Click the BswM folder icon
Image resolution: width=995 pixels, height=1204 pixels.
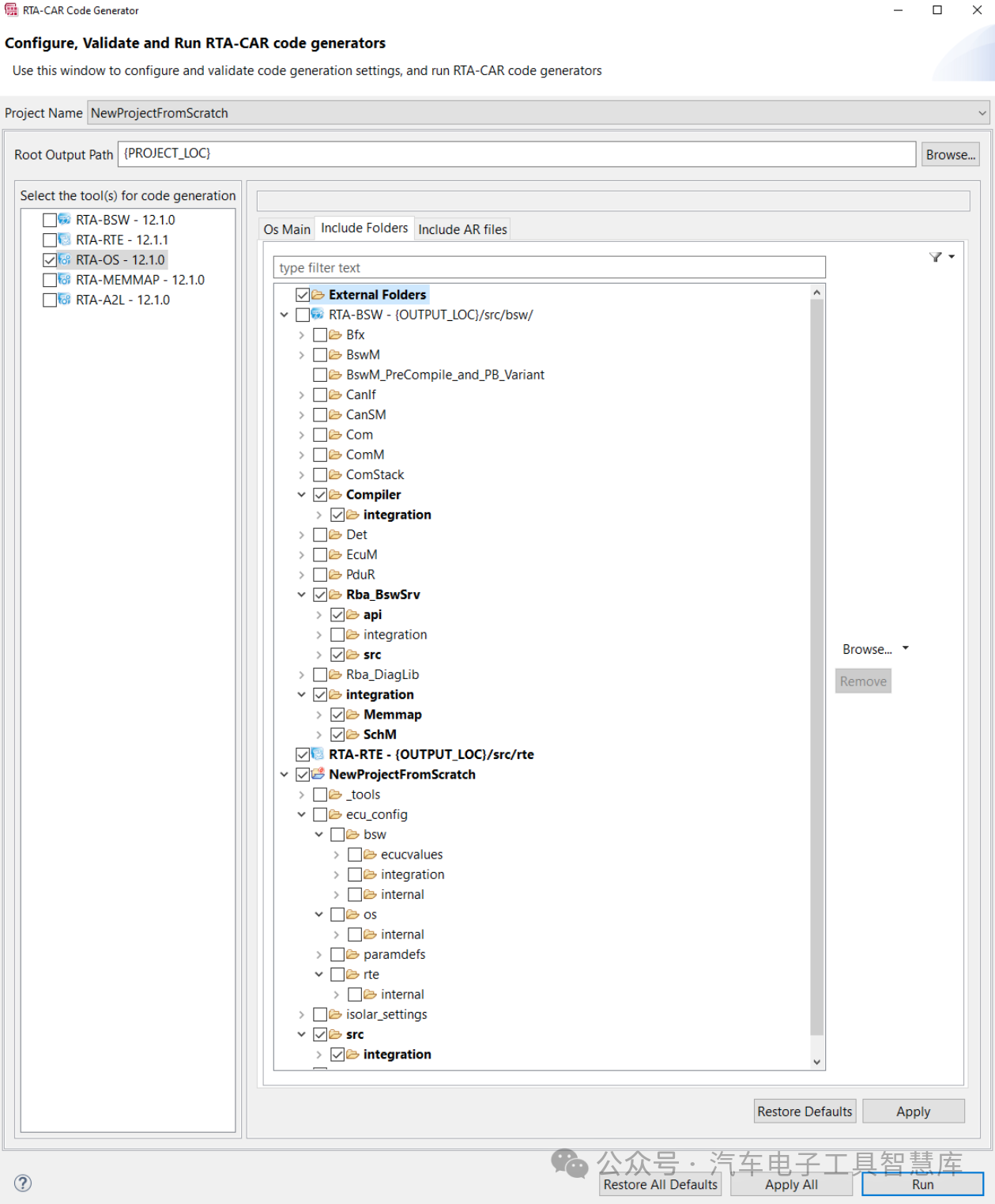click(336, 354)
